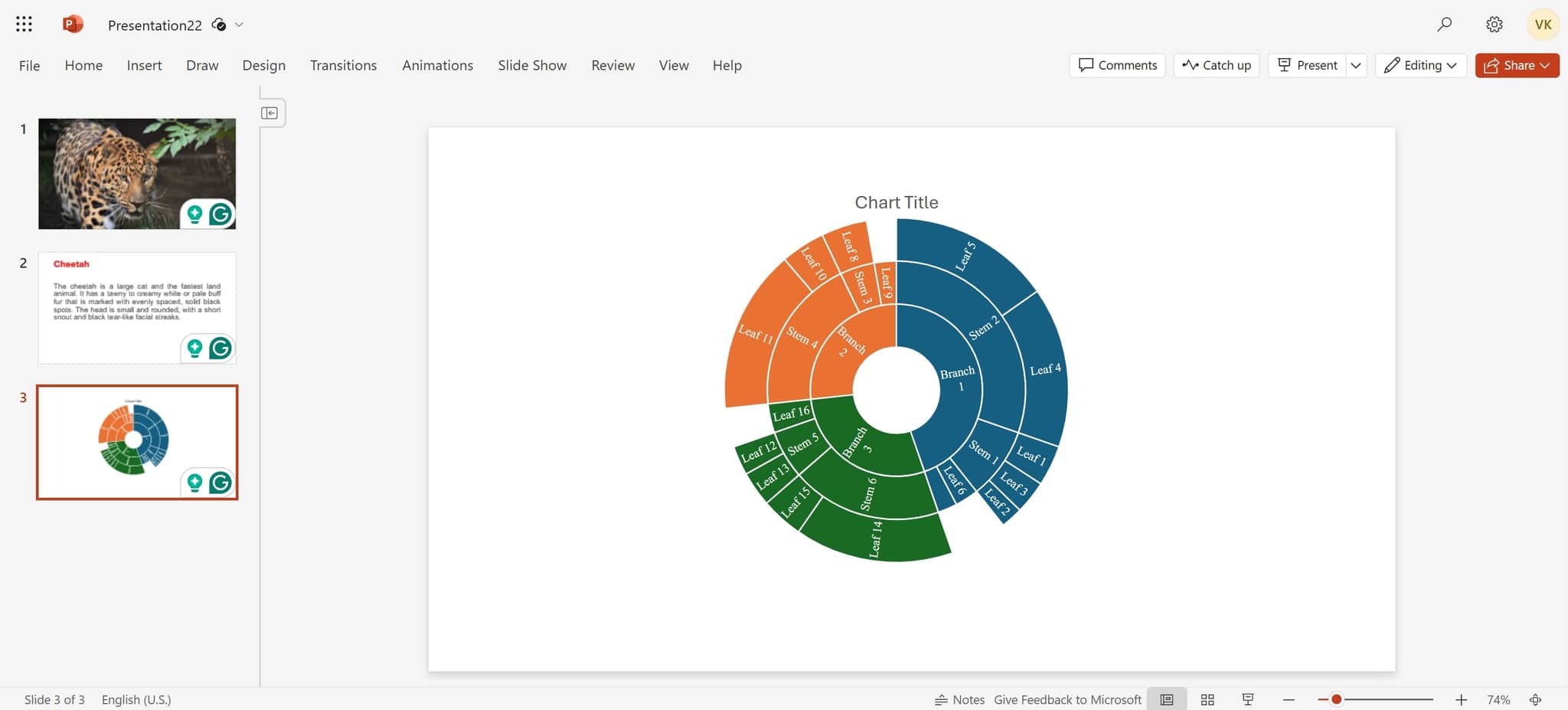Screen dimensions: 1568x710
Task: Open the Insert tab
Action: point(144,65)
